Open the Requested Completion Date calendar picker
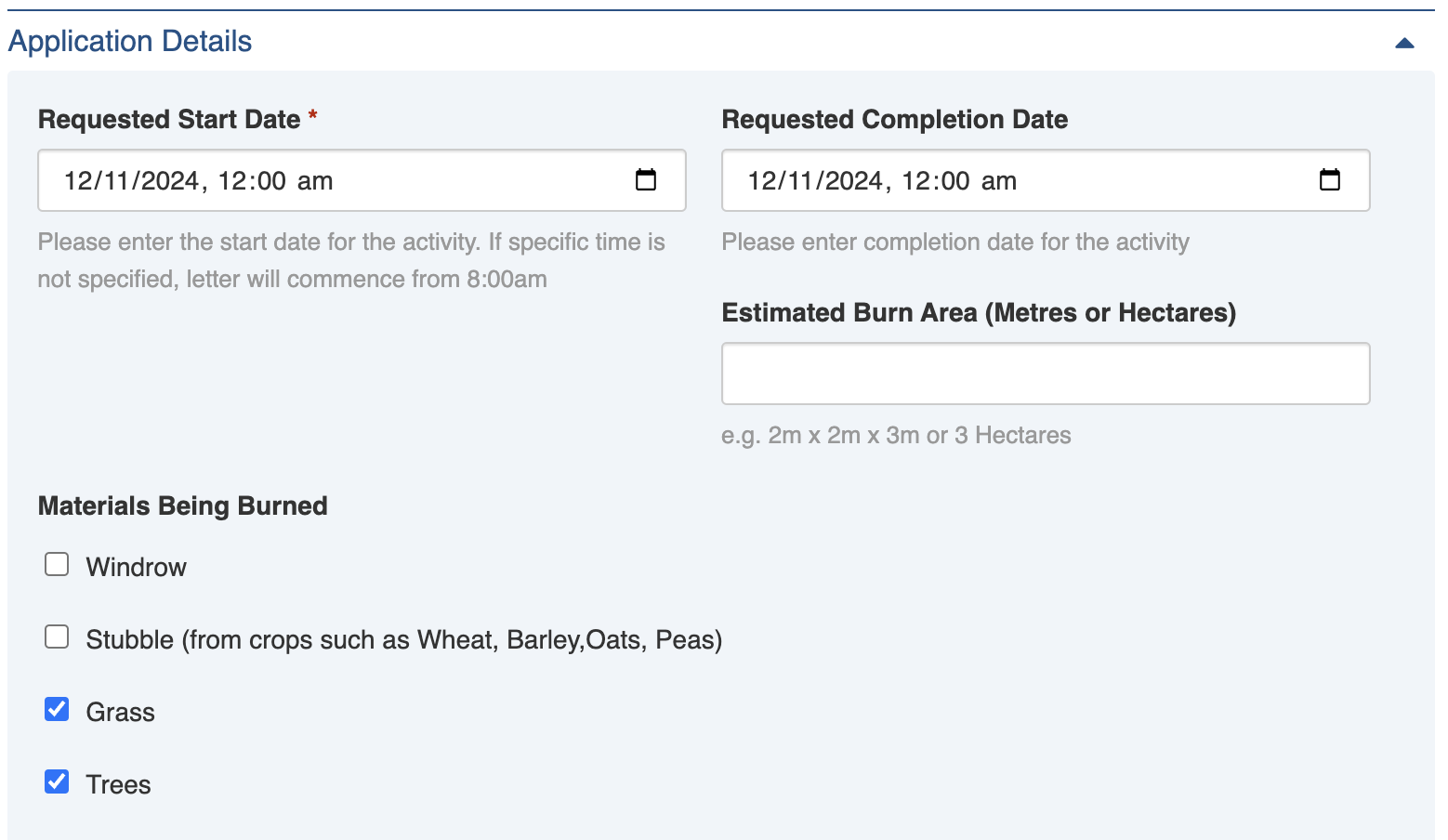Image resolution: width=1448 pixels, height=840 pixels. 1330,180
